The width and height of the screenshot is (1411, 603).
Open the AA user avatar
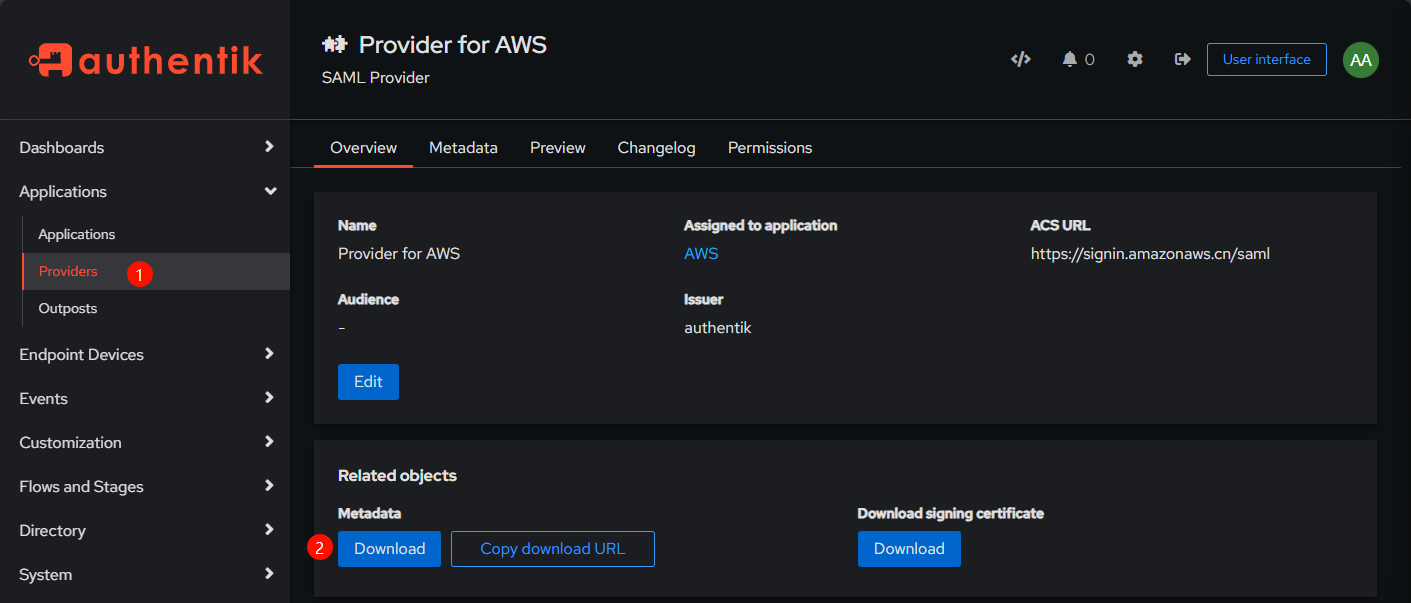coord(1360,59)
